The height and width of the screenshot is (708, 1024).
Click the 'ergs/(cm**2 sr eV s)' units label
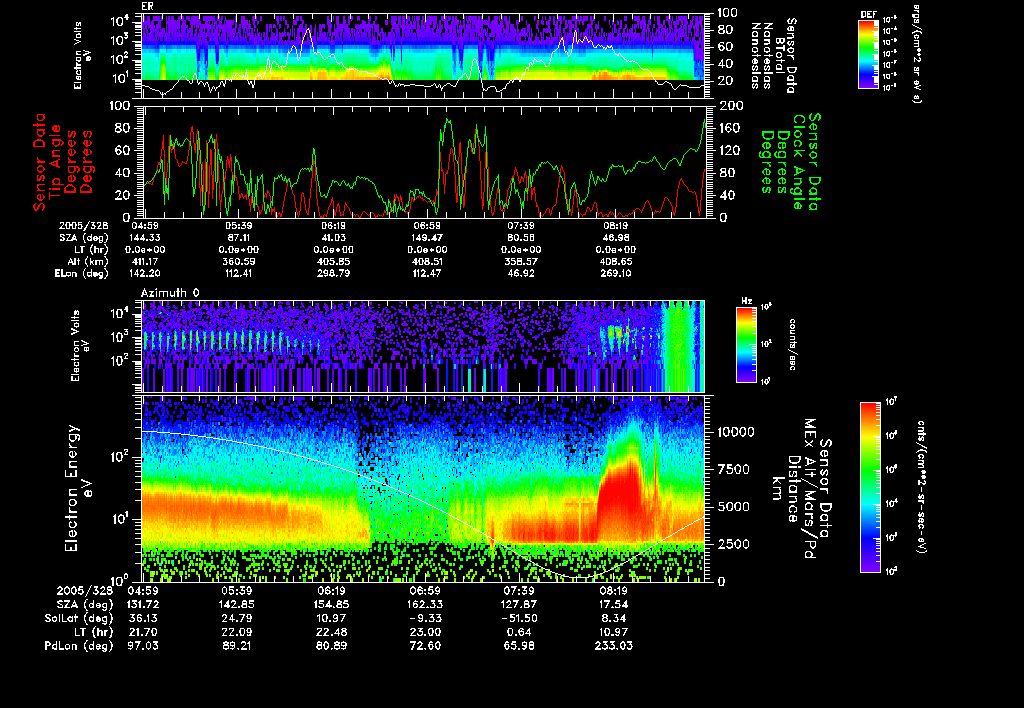pyautogui.click(x=917, y=54)
